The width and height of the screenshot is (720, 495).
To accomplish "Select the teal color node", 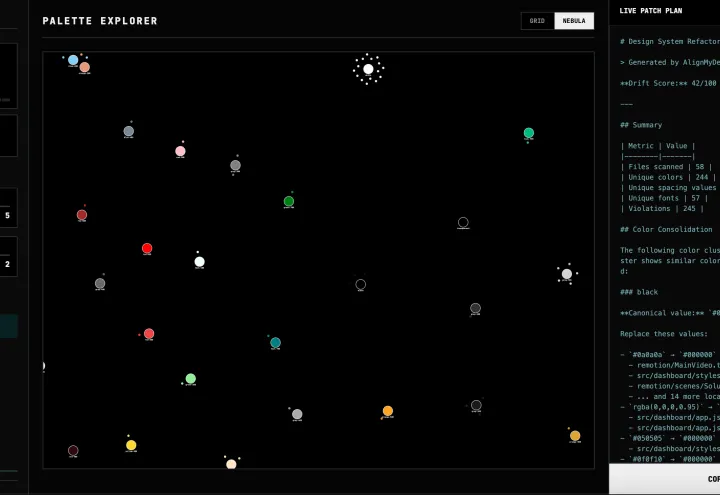I will click(x=276, y=343).
